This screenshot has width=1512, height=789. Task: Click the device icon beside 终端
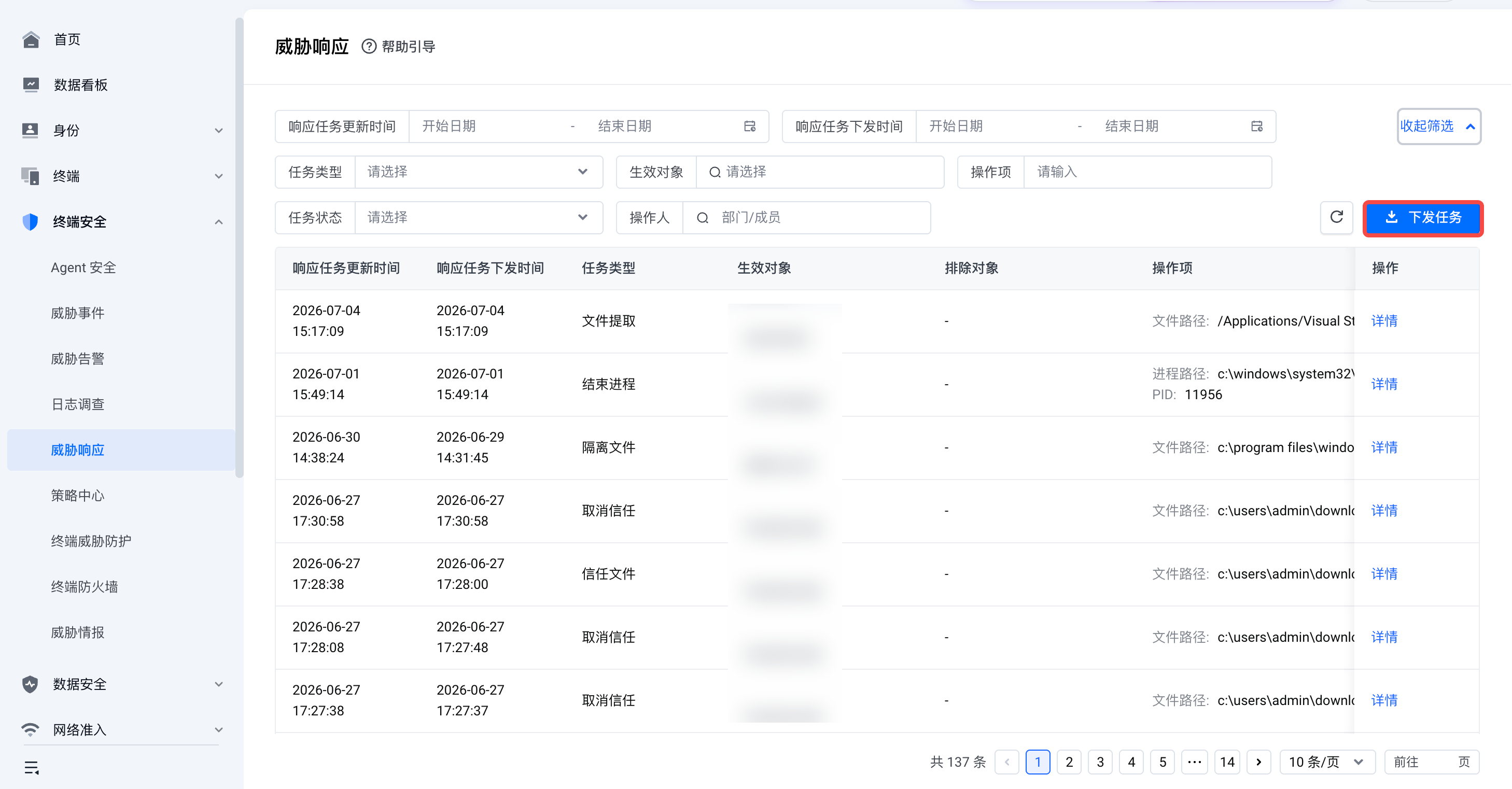click(x=31, y=176)
